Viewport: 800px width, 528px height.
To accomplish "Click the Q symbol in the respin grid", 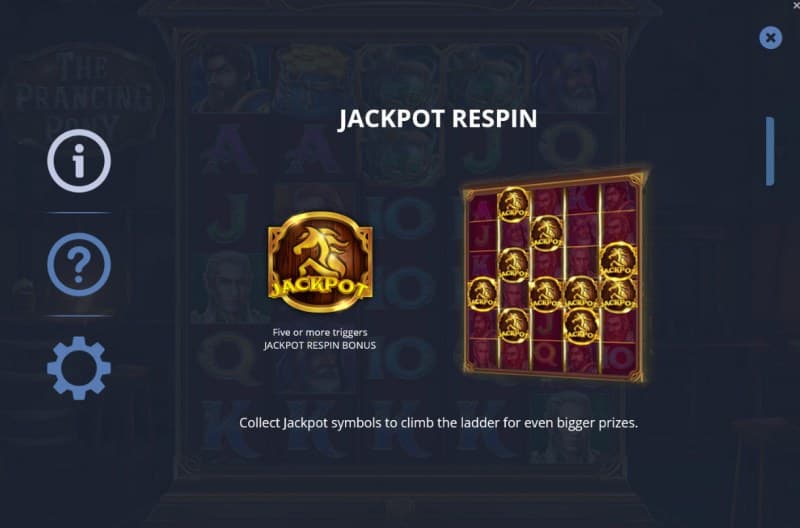I will (546, 352).
